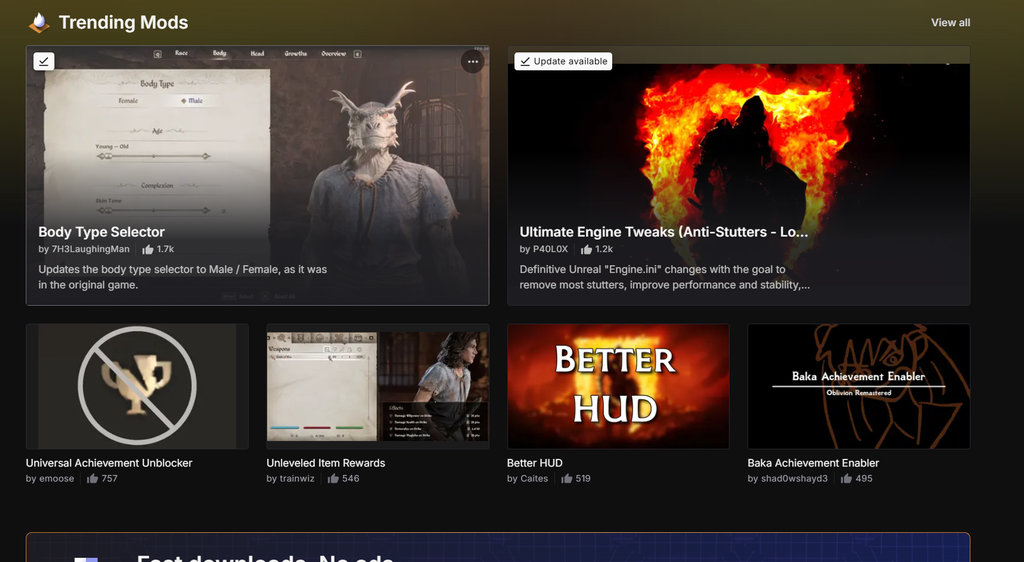Click thumbs-up icon beside 1.2k endorsements
This screenshot has height=562, width=1024.
(586, 249)
